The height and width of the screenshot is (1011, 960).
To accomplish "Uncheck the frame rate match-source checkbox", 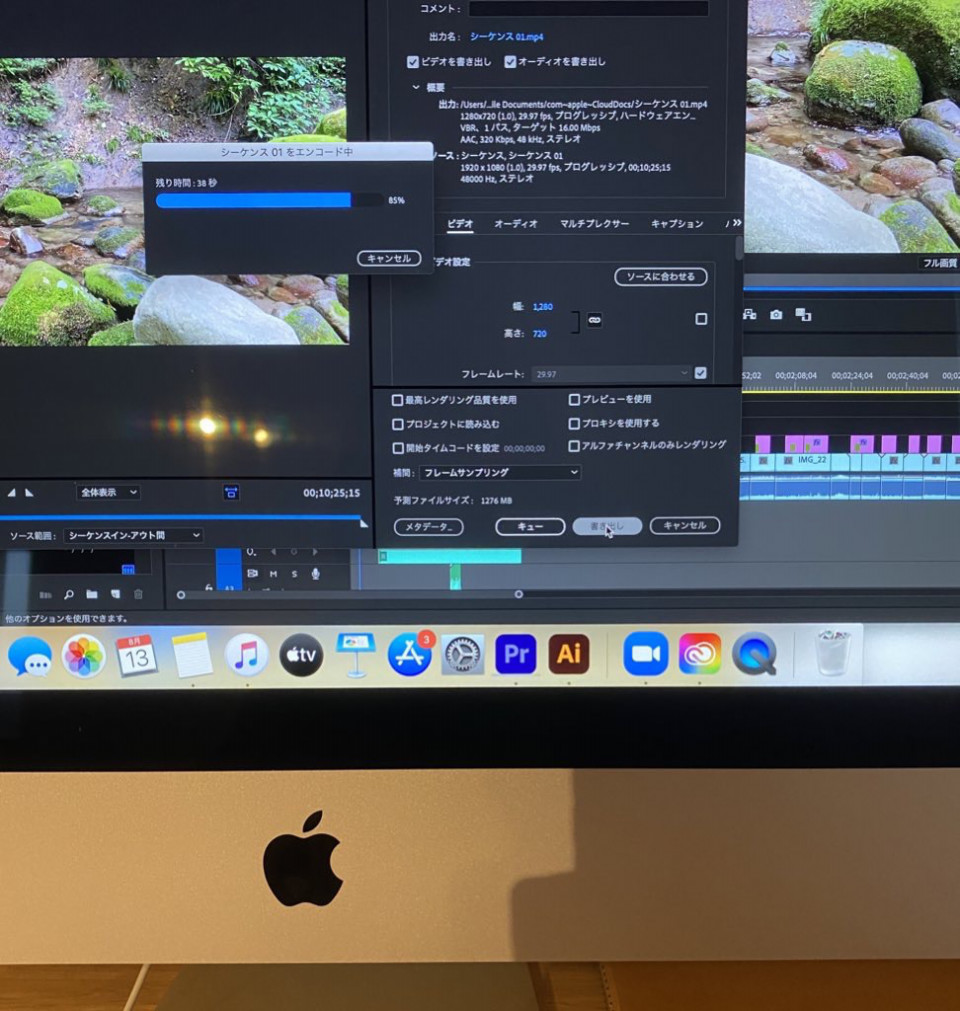I will 700,373.
